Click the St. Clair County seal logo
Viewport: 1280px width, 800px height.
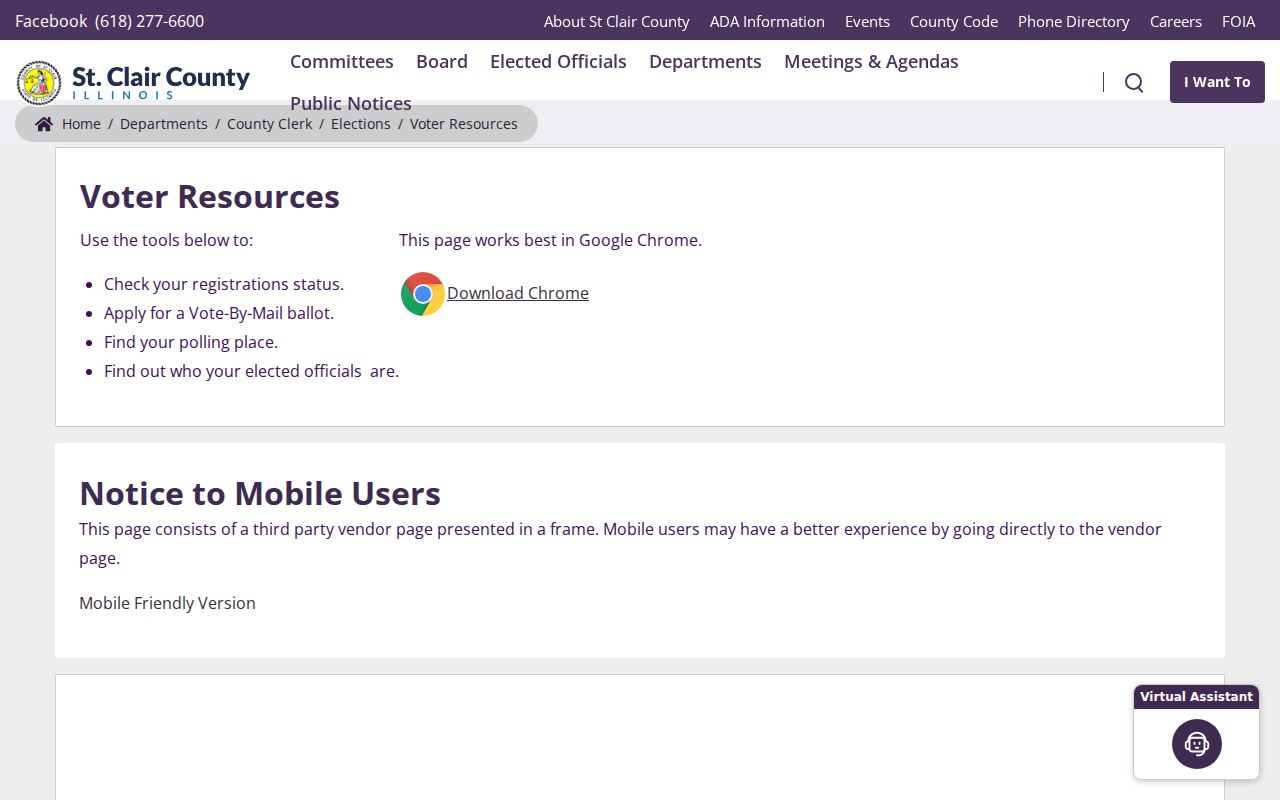tap(39, 82)
